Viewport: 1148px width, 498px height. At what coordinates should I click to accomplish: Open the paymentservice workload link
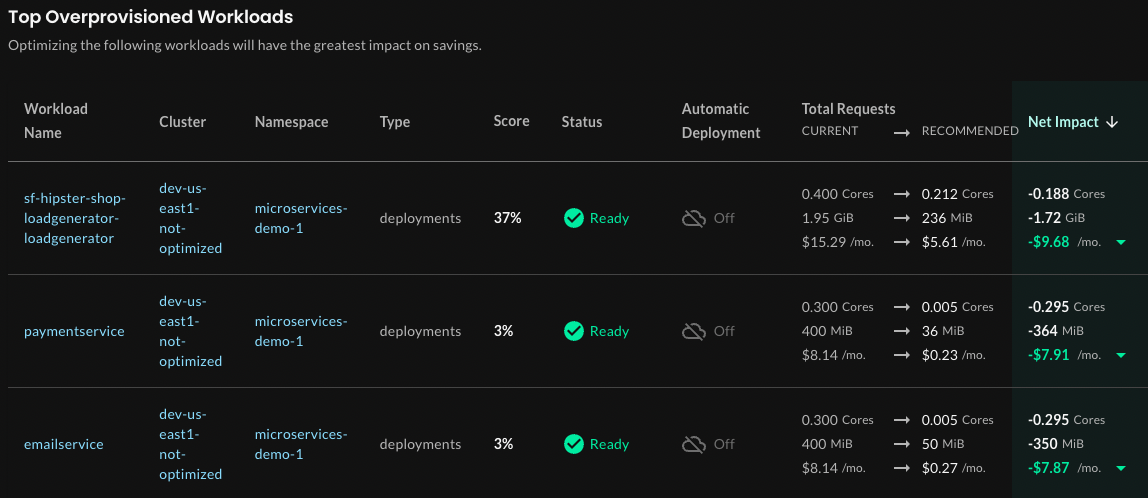pyautogui.click(x=74, y=331)
